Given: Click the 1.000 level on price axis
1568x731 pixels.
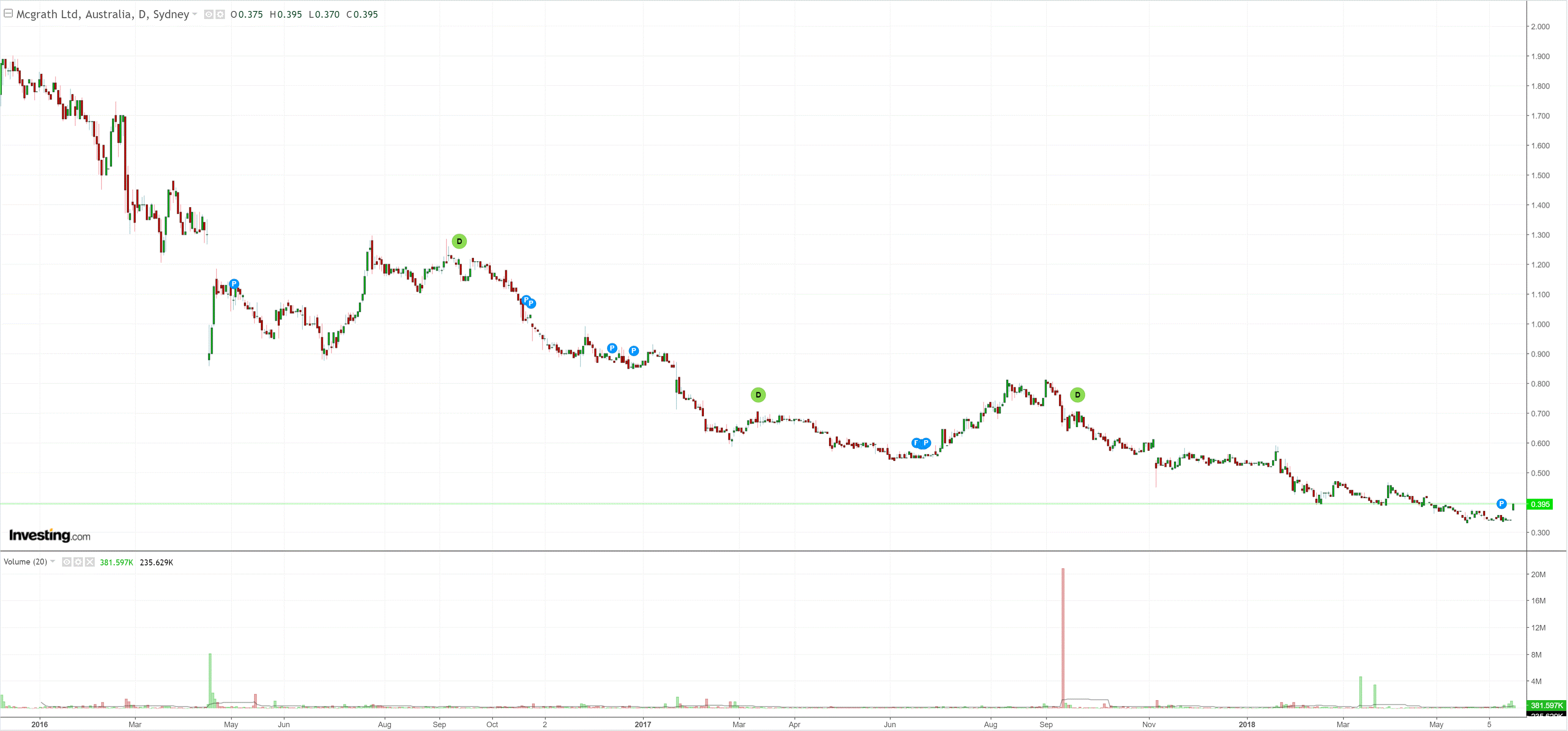Looking at the screenshot, I should [1541, 324].
